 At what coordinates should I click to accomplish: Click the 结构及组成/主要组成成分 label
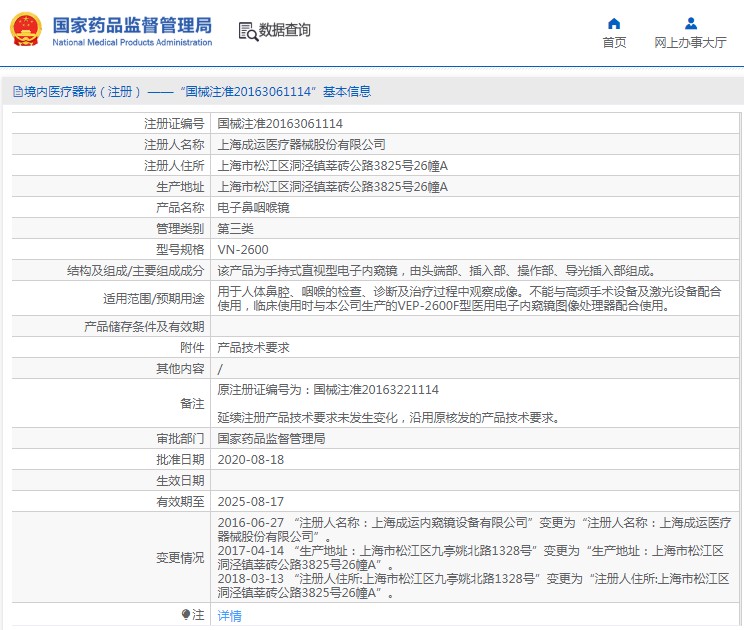(x=136, y=271)
